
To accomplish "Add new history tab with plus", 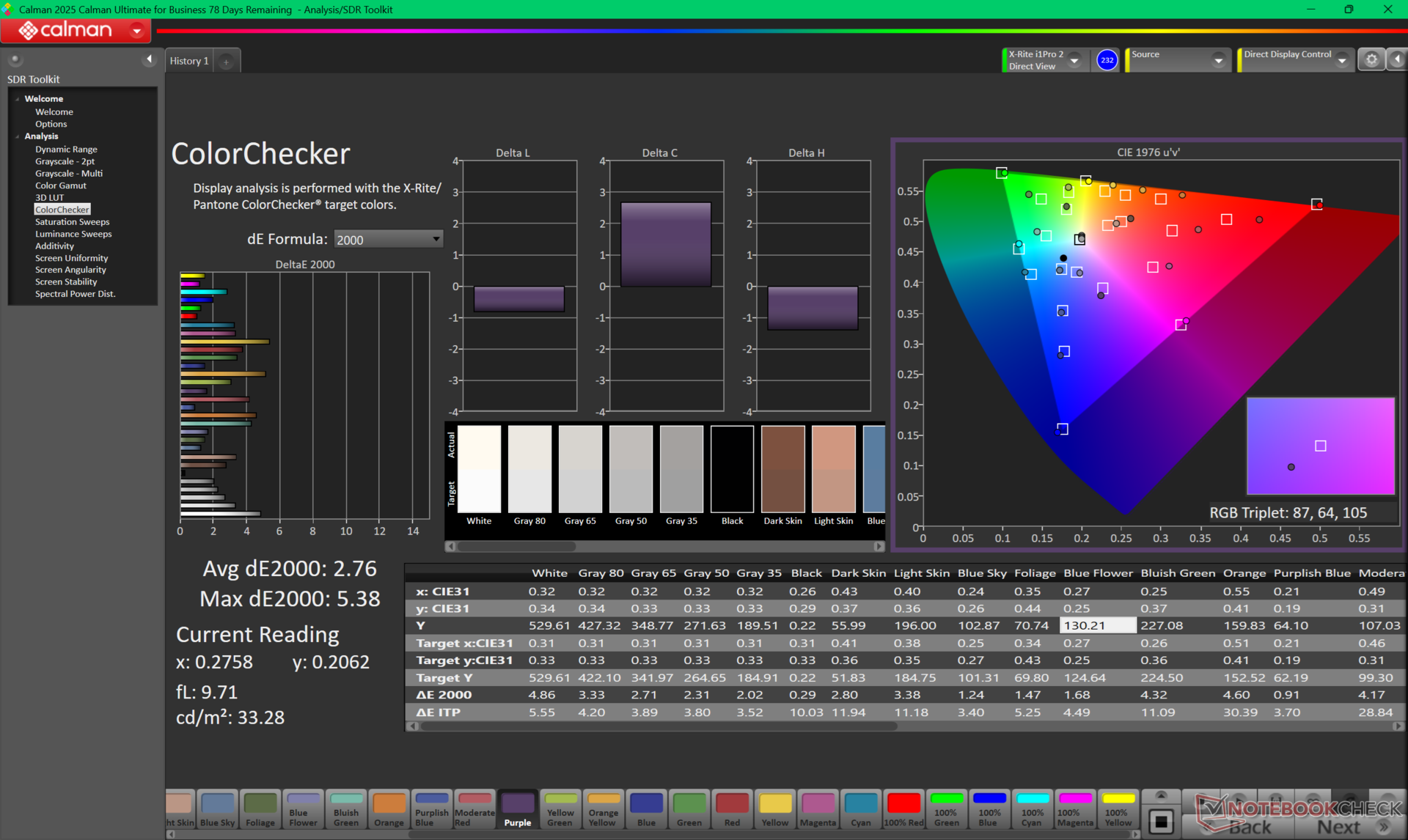I will click(227, 62).
